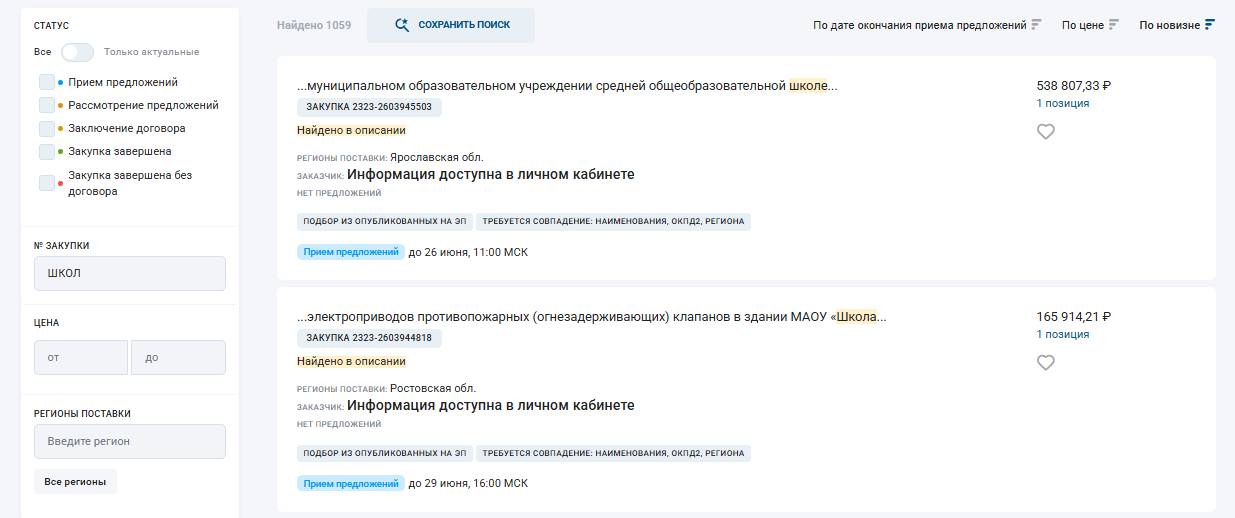Open the 1 позиция link under 538 807,33 ₽
This screenshot has width=1235, height=518.
pyautogui.click(x=1063, y=103)
